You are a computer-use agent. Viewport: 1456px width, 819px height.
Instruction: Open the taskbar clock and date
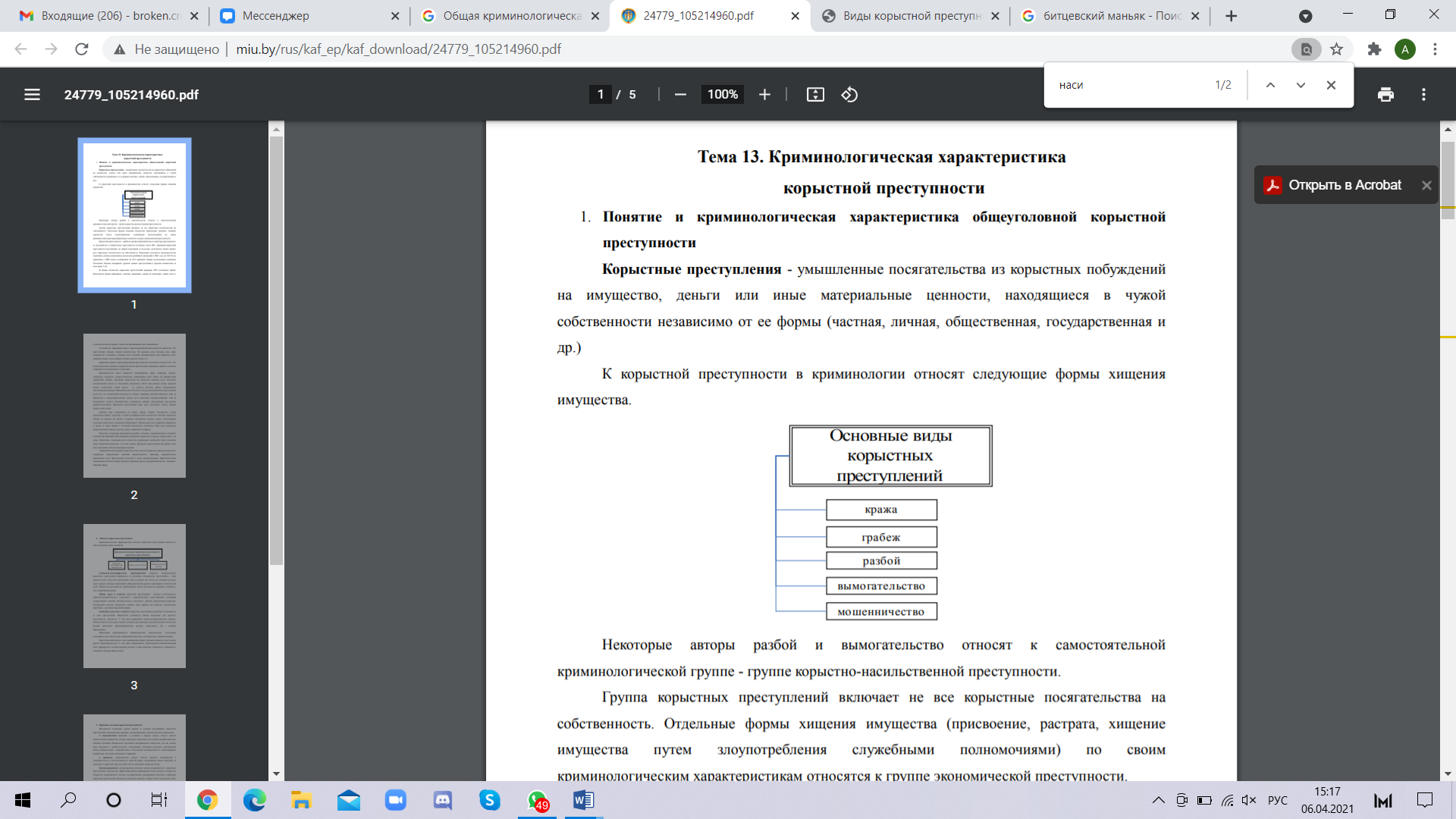1327,800
